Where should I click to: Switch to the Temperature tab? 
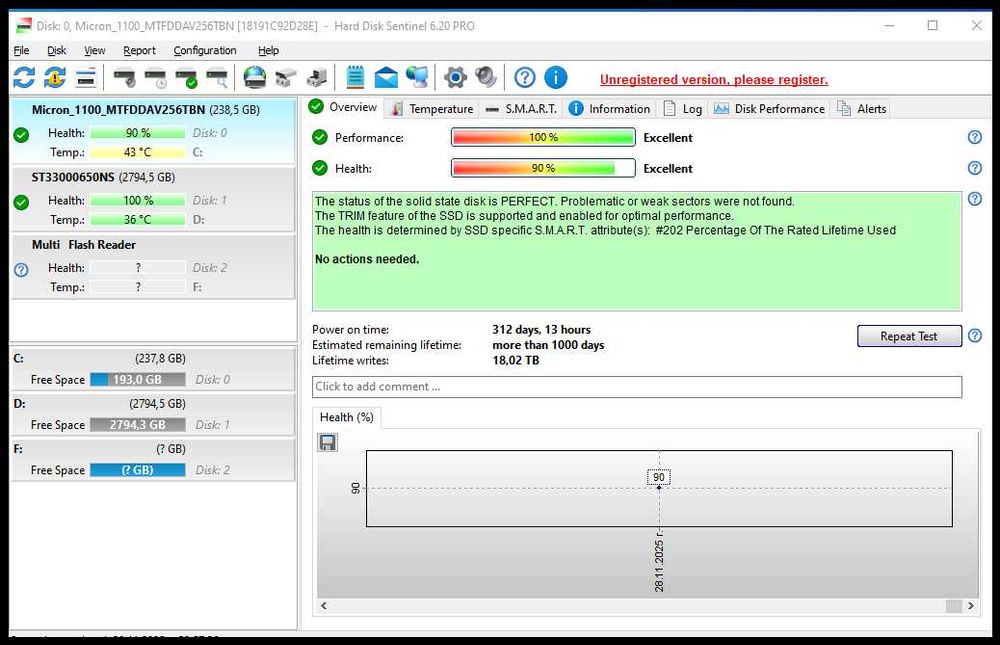click(432, 109)
